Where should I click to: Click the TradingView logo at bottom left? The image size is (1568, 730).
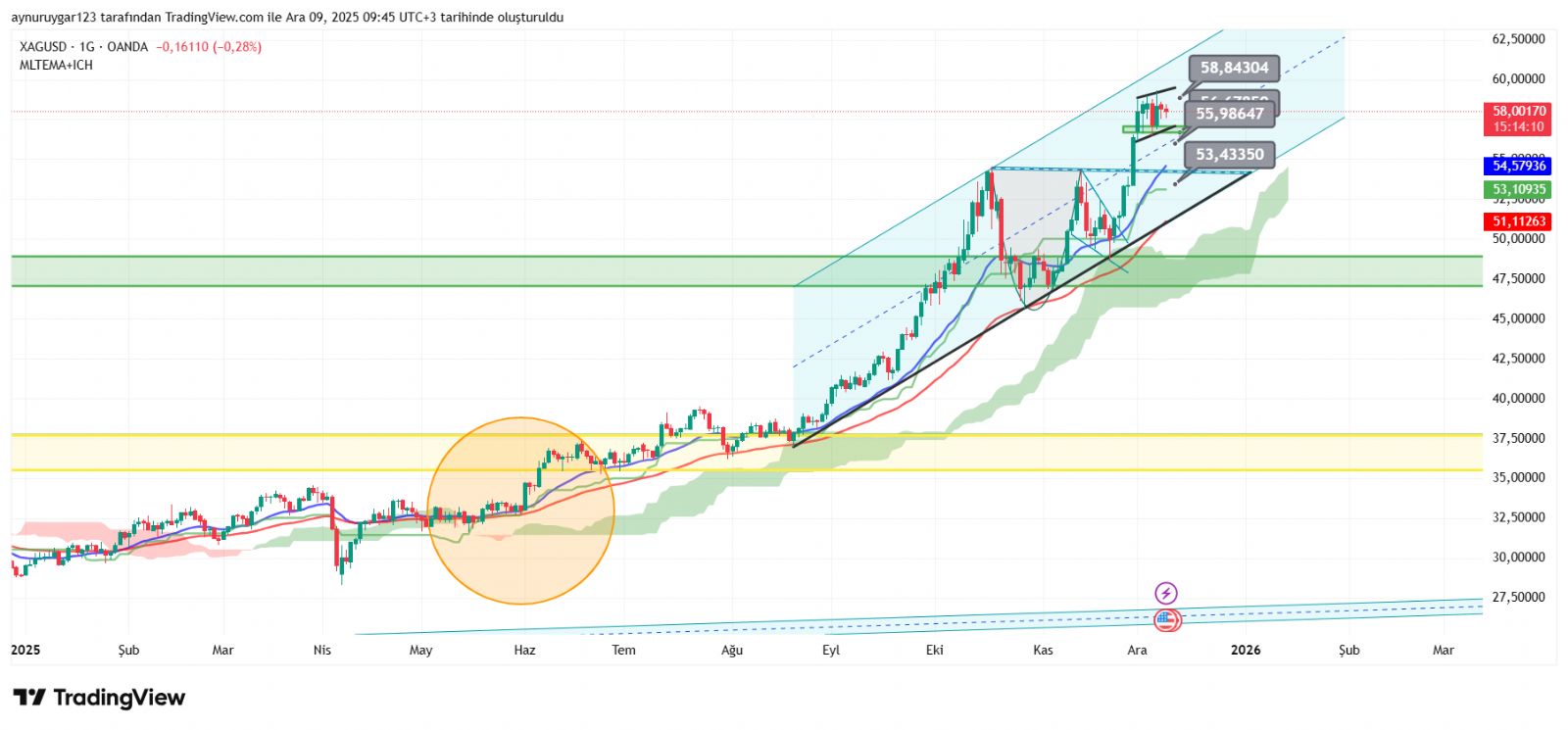click(99, 698)
